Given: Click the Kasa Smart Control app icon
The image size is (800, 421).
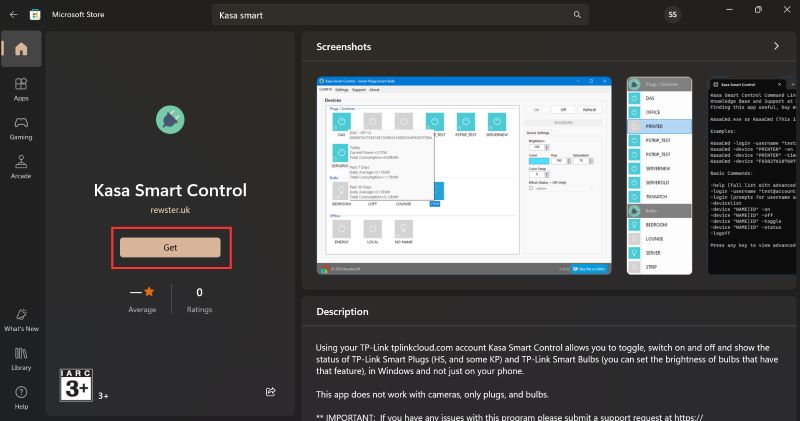Looking at the screenshot, I should [170, 119].
